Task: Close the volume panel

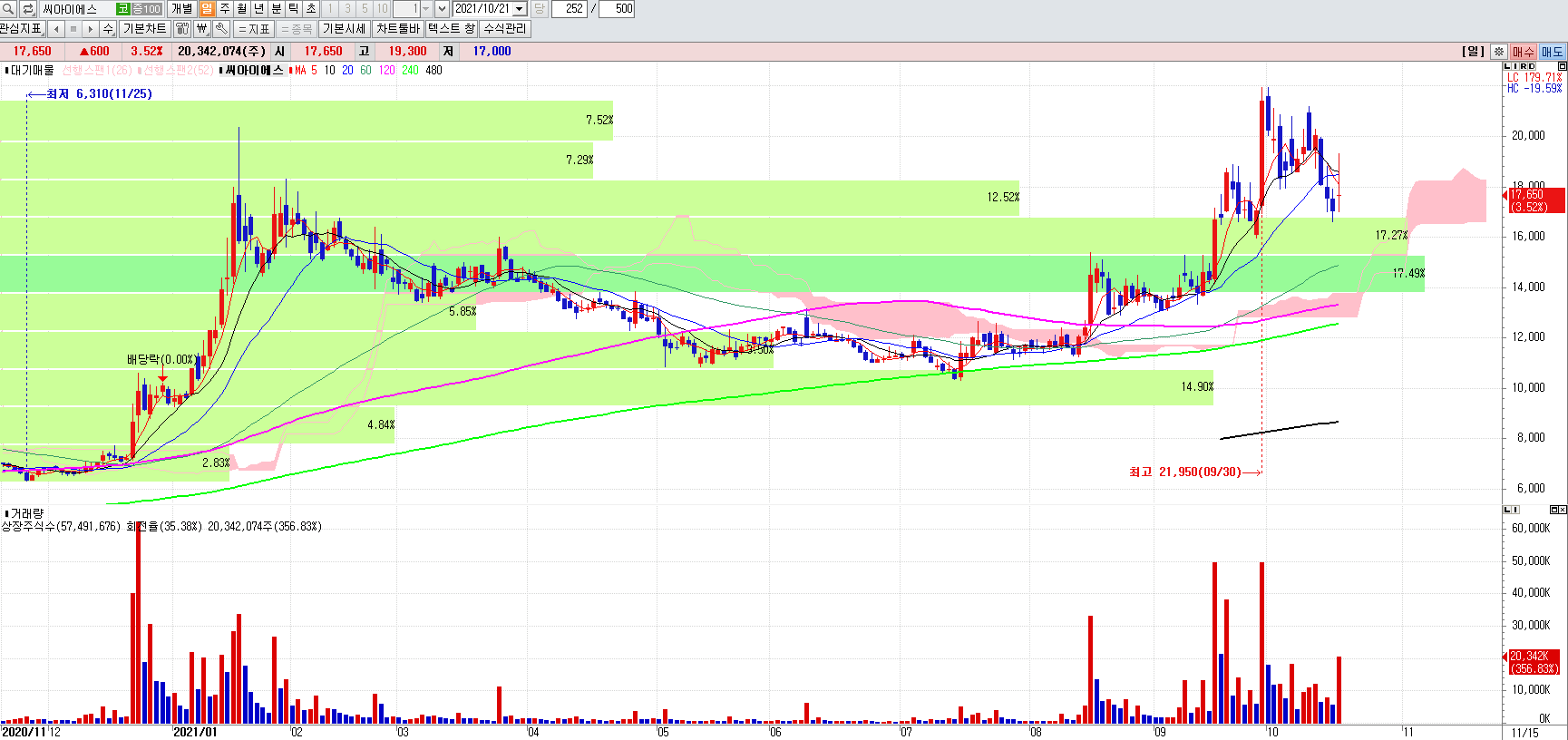Action: coord(1563,510)
